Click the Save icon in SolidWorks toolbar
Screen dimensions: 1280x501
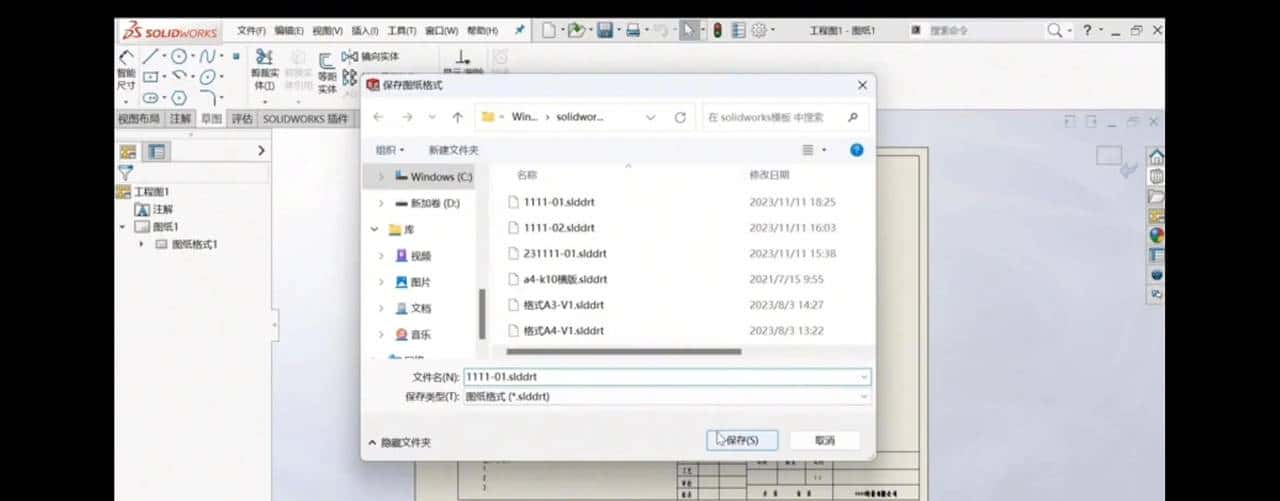click(x=605, y=31)
